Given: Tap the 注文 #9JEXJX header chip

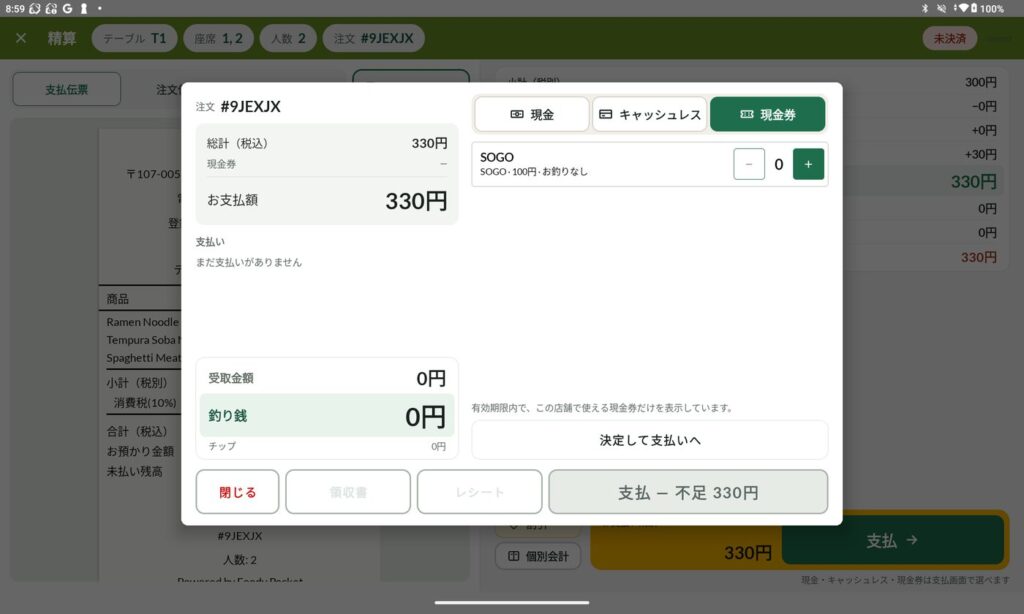Looking at the screenshot, I should coord(374,38).
